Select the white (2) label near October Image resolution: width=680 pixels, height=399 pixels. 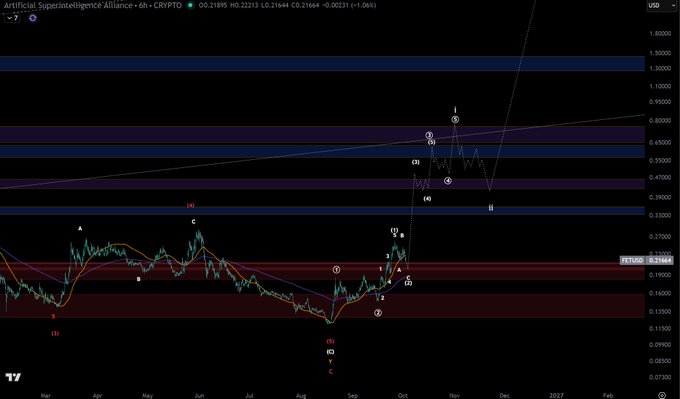[409, 283]
